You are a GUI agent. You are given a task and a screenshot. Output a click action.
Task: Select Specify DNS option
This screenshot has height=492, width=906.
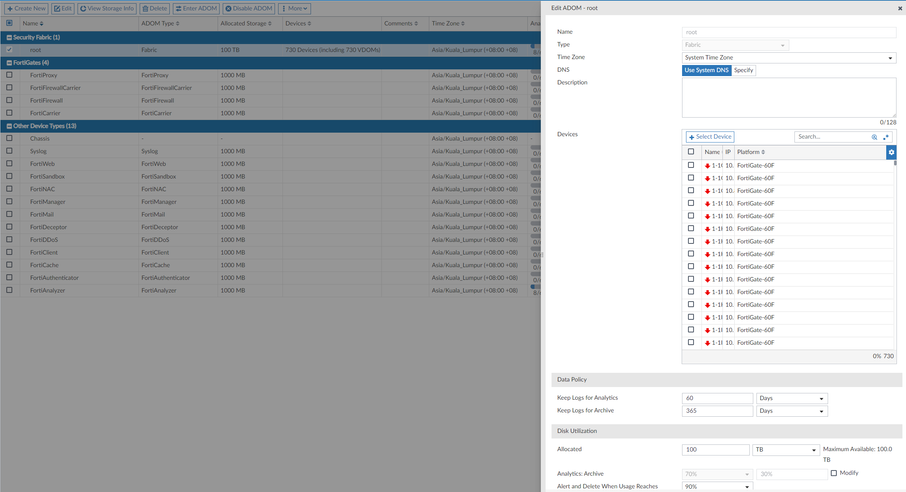[744, 71]
